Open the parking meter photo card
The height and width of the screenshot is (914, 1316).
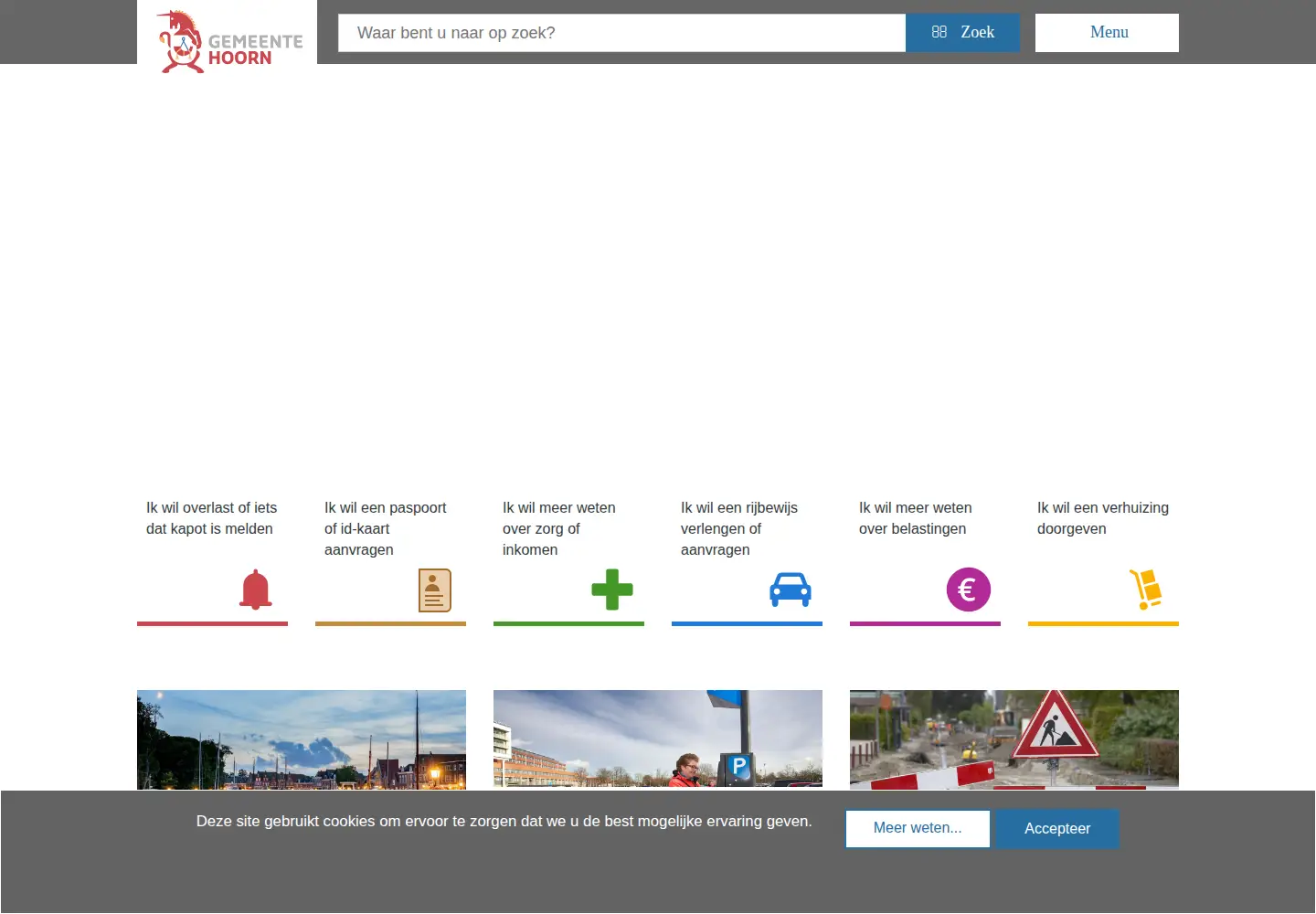click(658, 739)
